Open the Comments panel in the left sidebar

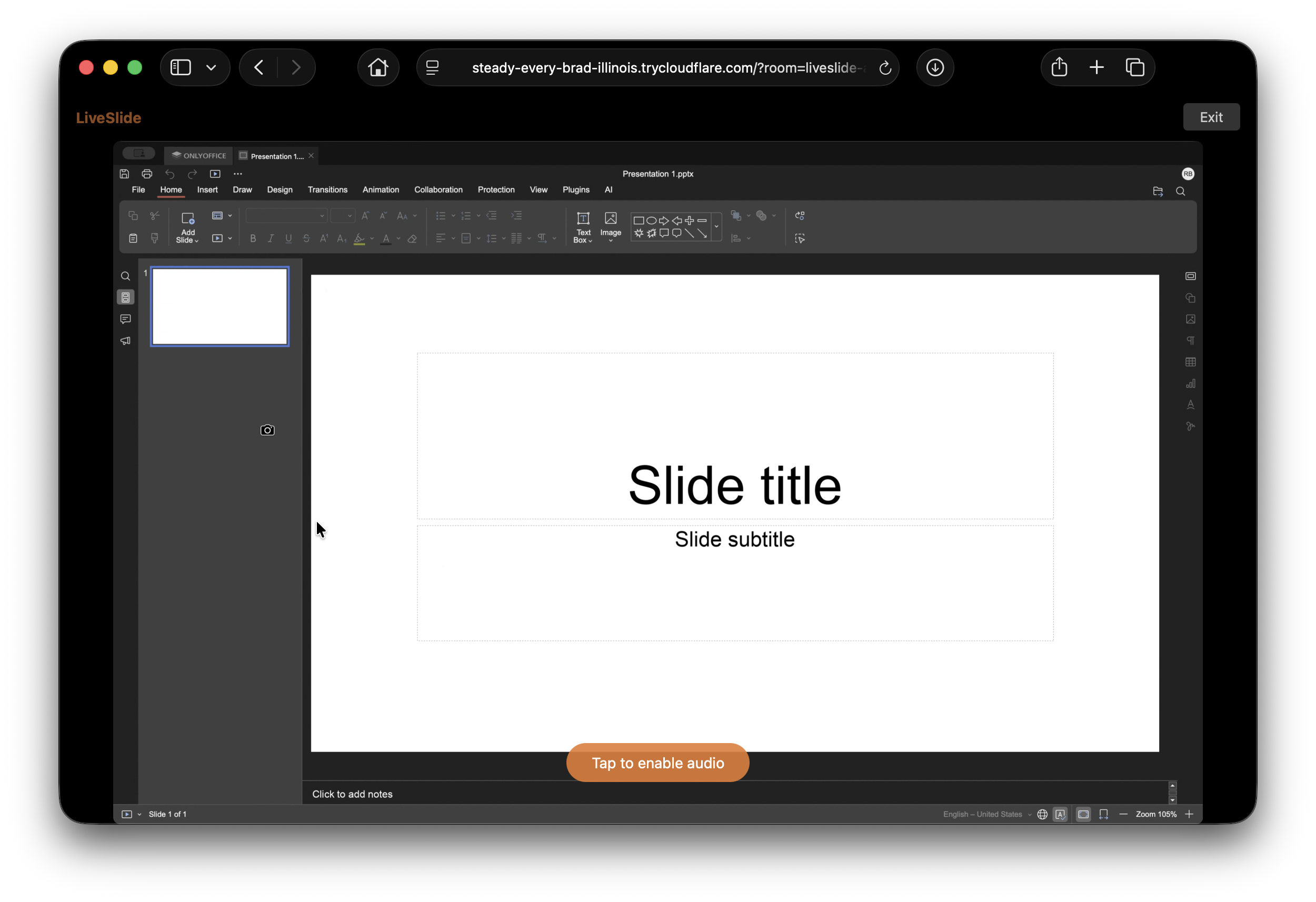pyautogui.click(x=125, y=319)
